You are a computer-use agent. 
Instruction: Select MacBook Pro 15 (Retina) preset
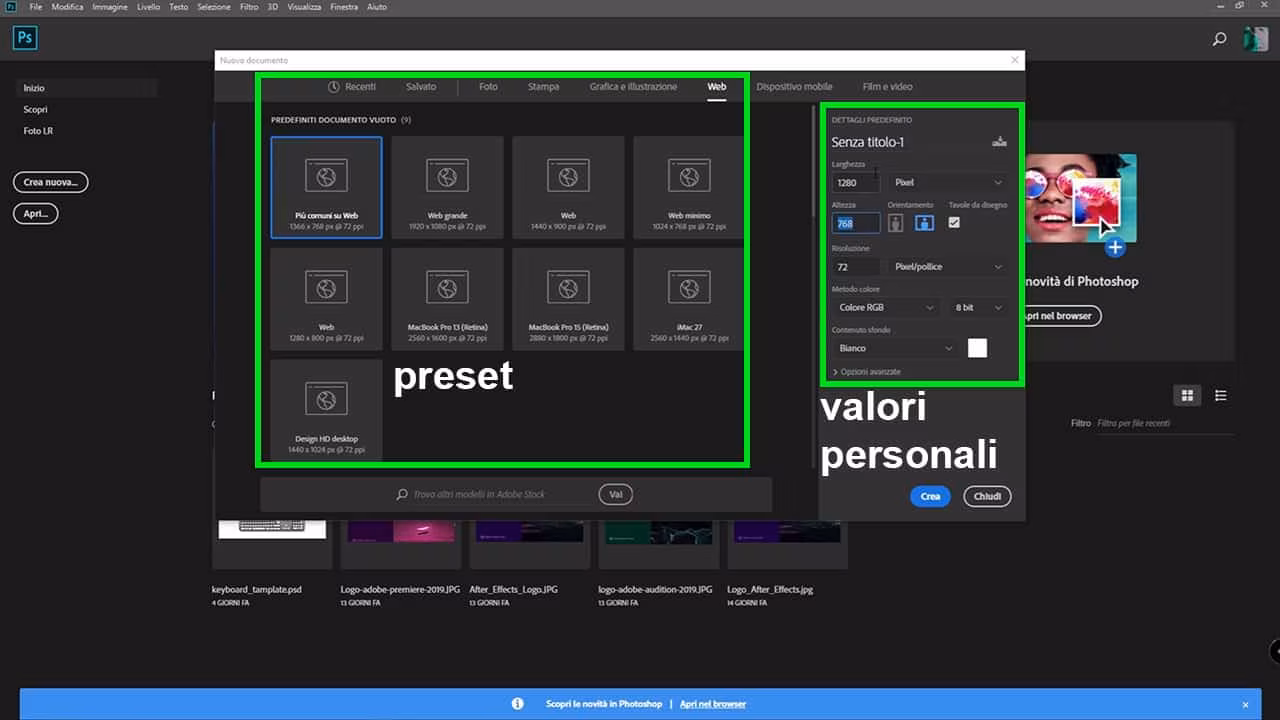568,299
